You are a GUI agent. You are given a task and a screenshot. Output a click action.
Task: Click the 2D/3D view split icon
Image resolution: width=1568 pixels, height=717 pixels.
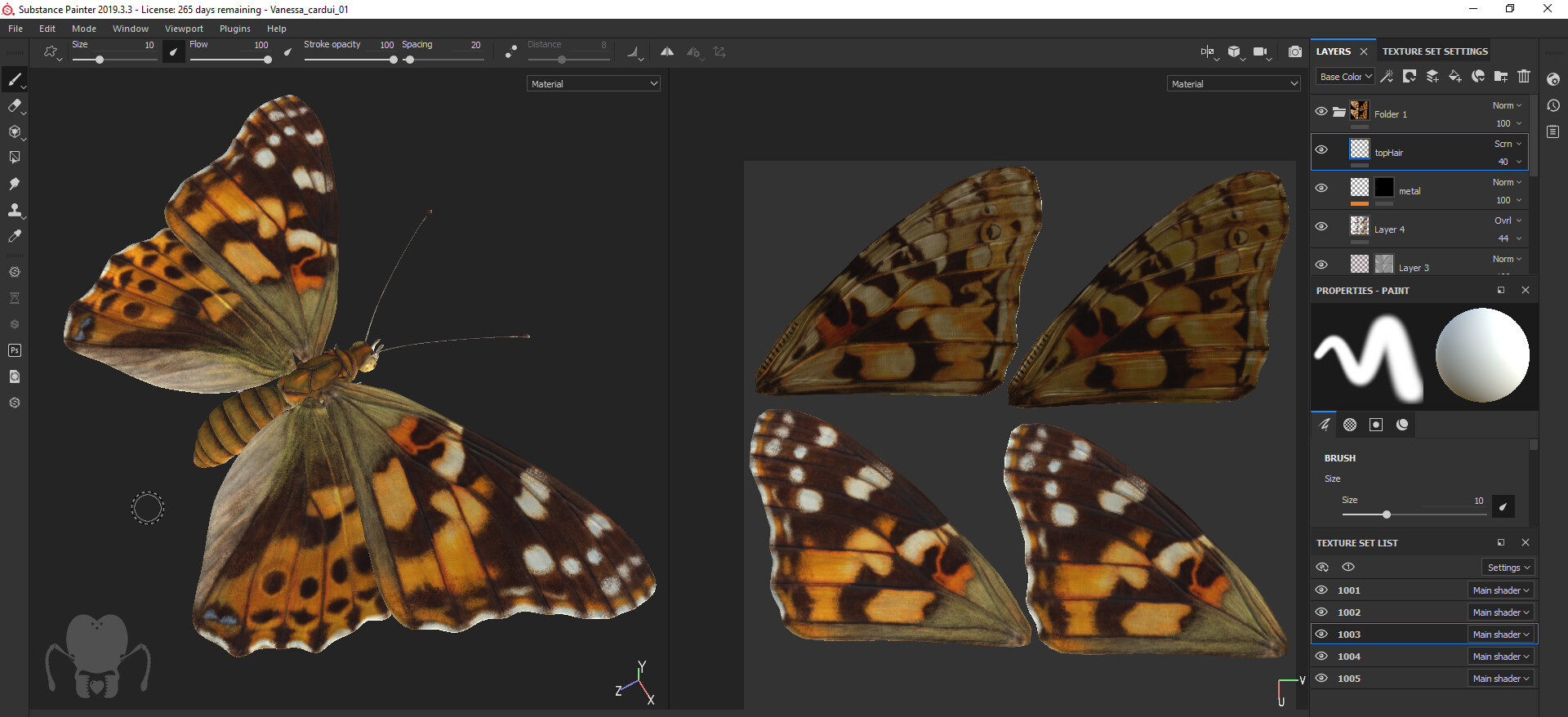point(1208,51)
